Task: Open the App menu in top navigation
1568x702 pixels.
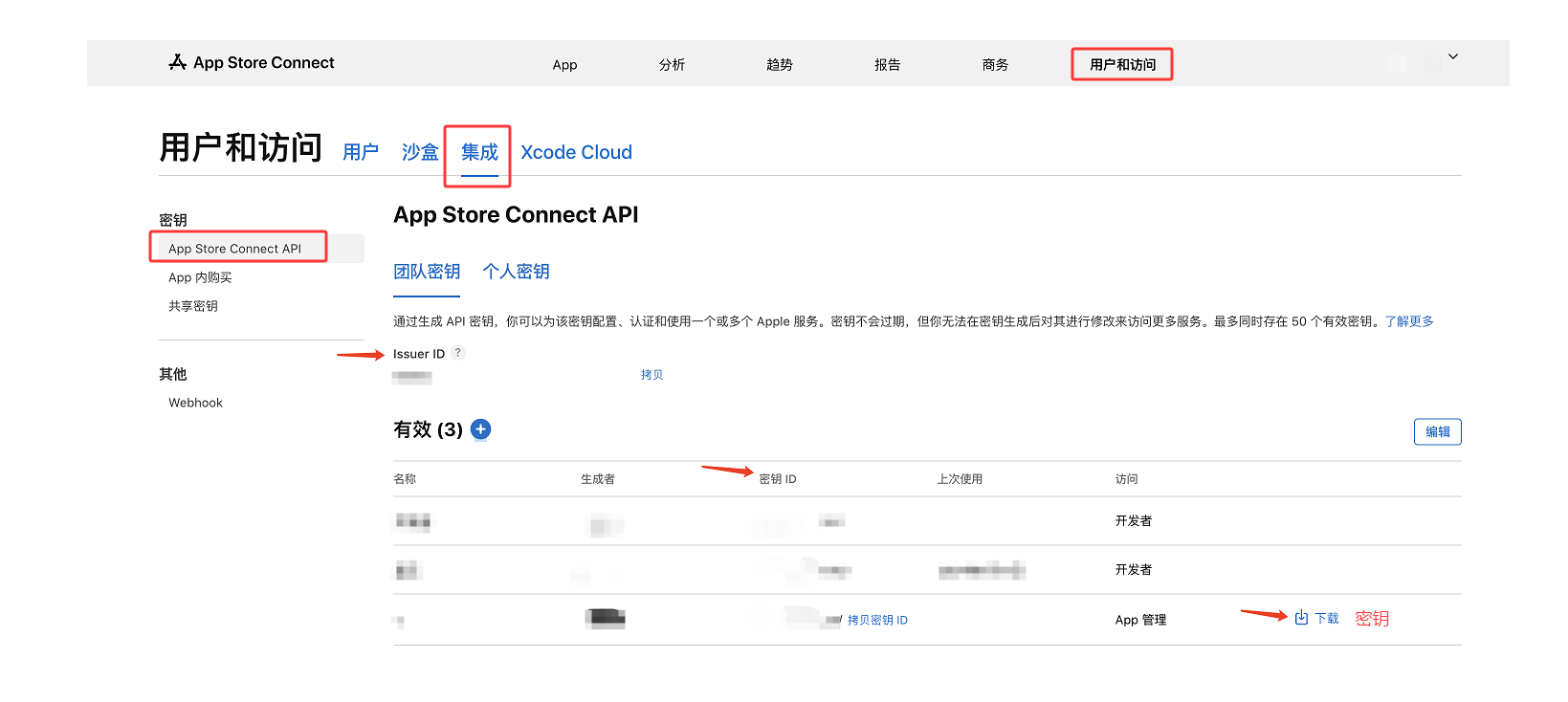Action: click(x=564, y=65)
